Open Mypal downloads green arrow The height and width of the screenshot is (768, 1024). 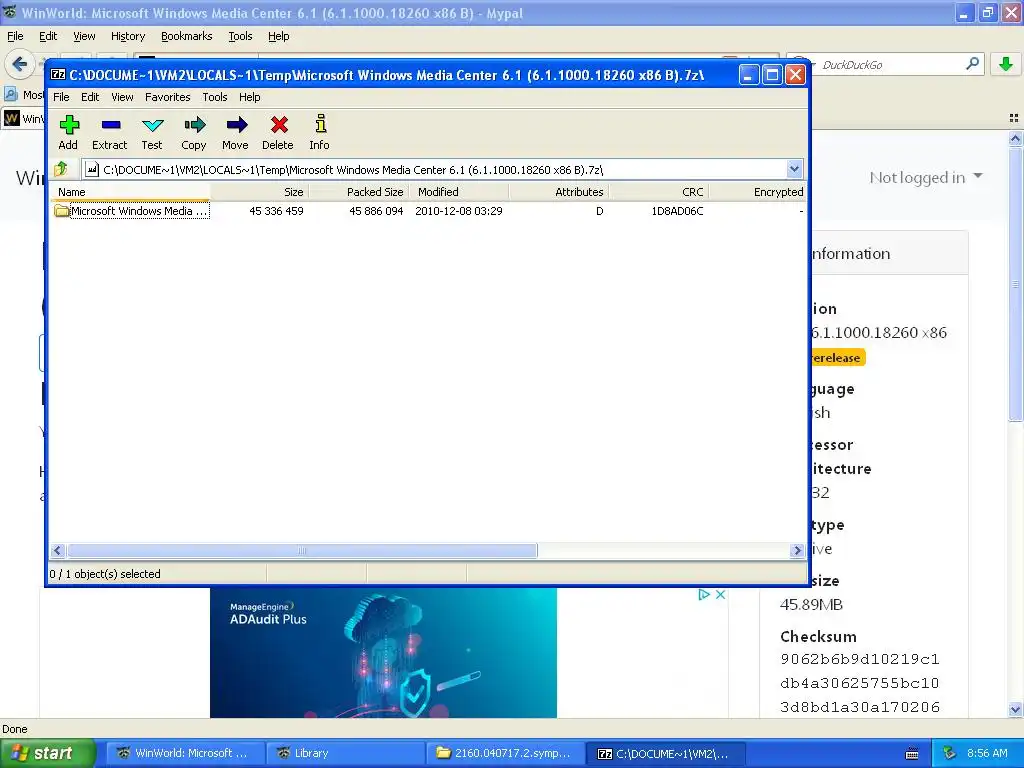coord(1006,64)
